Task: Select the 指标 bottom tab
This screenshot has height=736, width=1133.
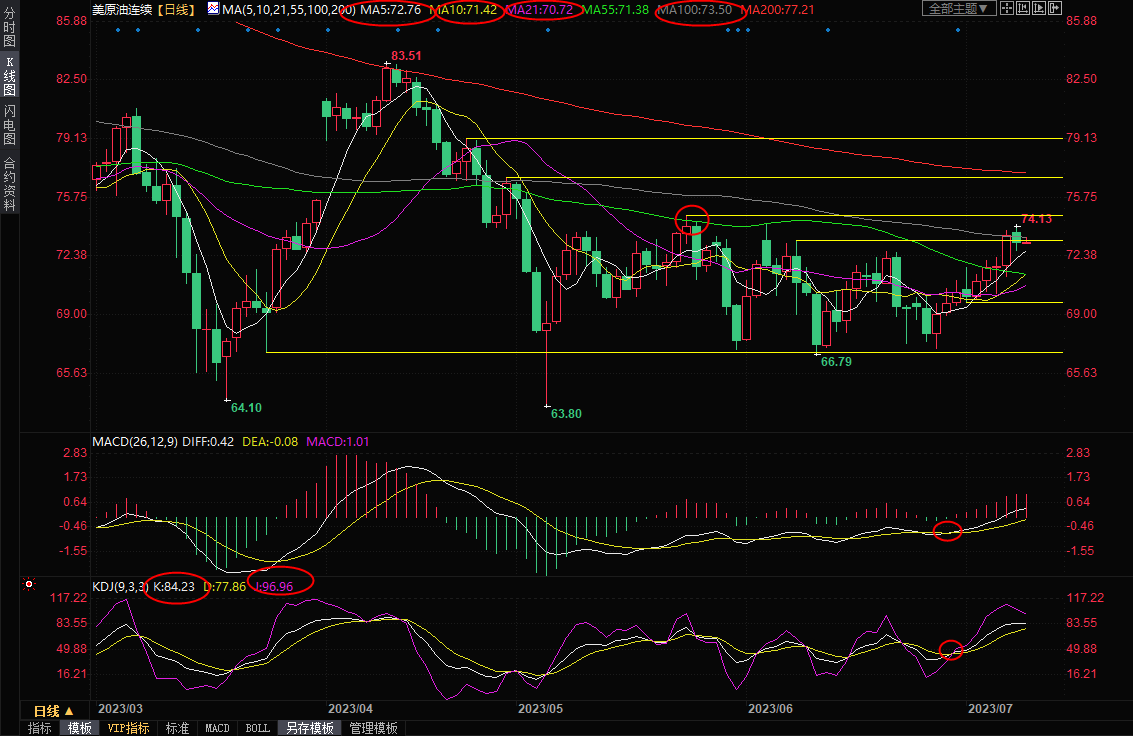Action: (40, 728)
